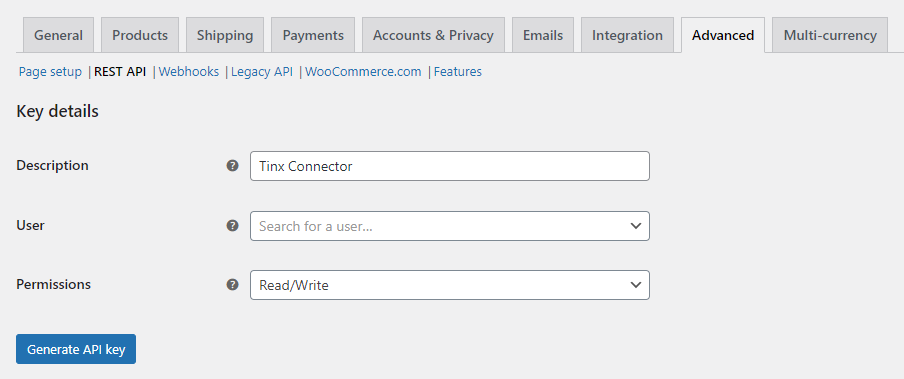The image size is (904, 379).
Task: Select the Multi-currency tab
Action: click(x=830, y=35)
